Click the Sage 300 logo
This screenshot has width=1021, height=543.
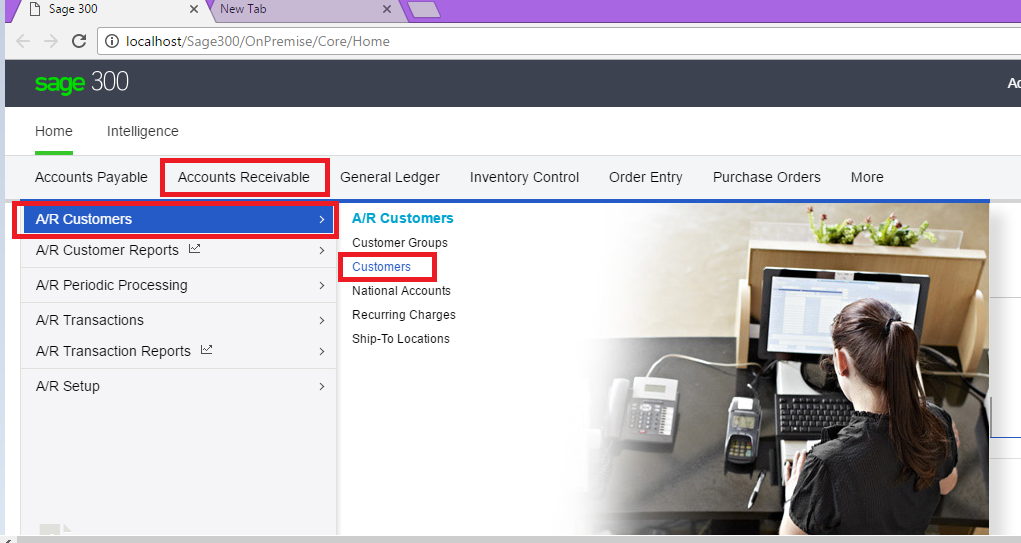tap(81, 82)
